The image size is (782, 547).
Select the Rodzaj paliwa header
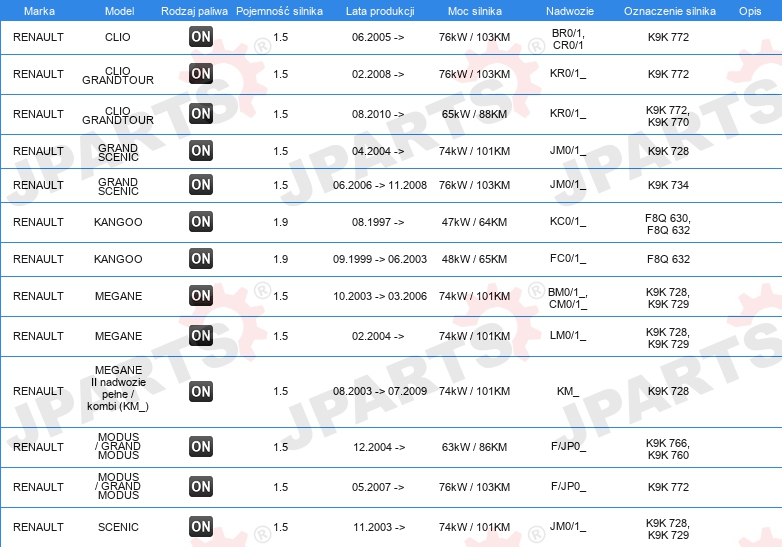195,11
